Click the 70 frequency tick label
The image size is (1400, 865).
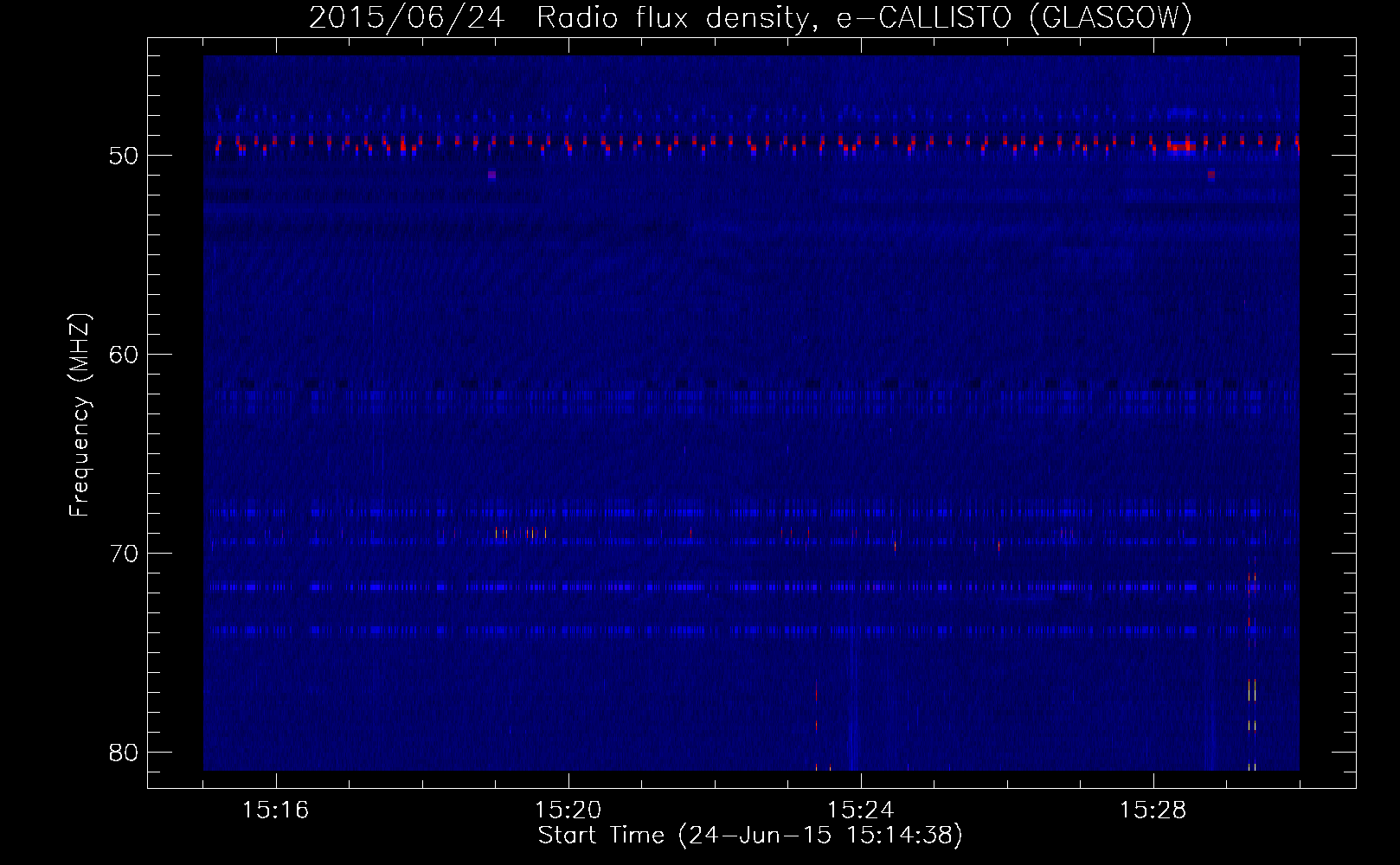pyautogui.click(x=125, y=554)
